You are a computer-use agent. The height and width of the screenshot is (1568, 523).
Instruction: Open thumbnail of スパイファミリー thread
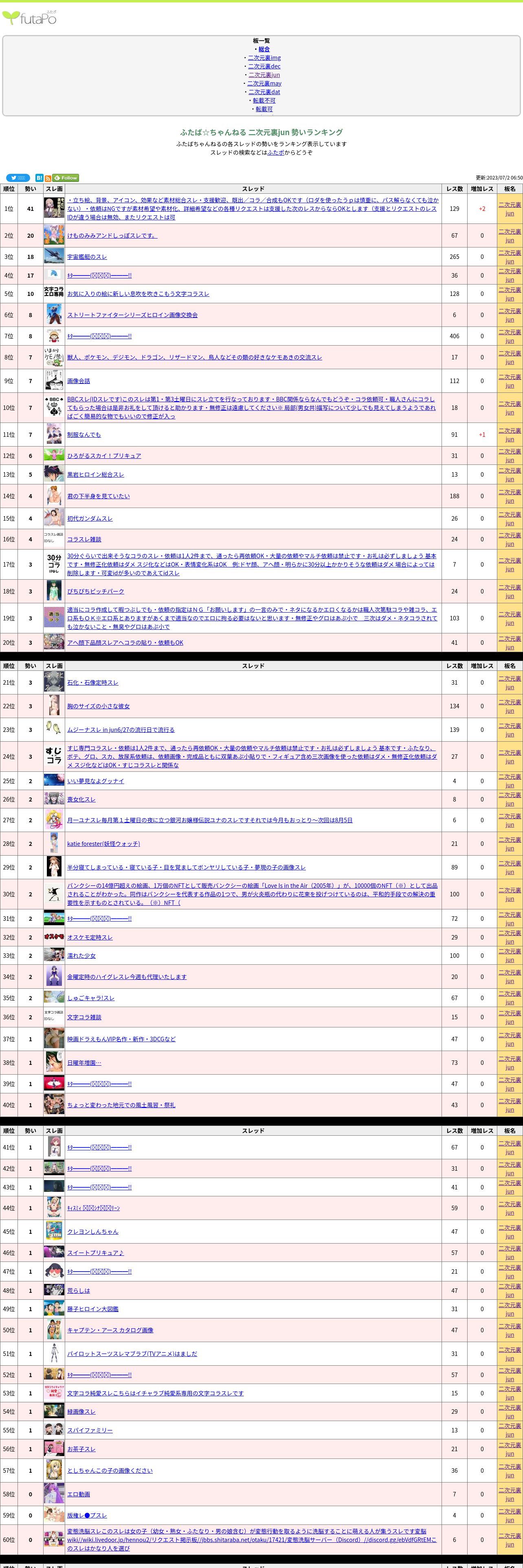point(54,1430)
